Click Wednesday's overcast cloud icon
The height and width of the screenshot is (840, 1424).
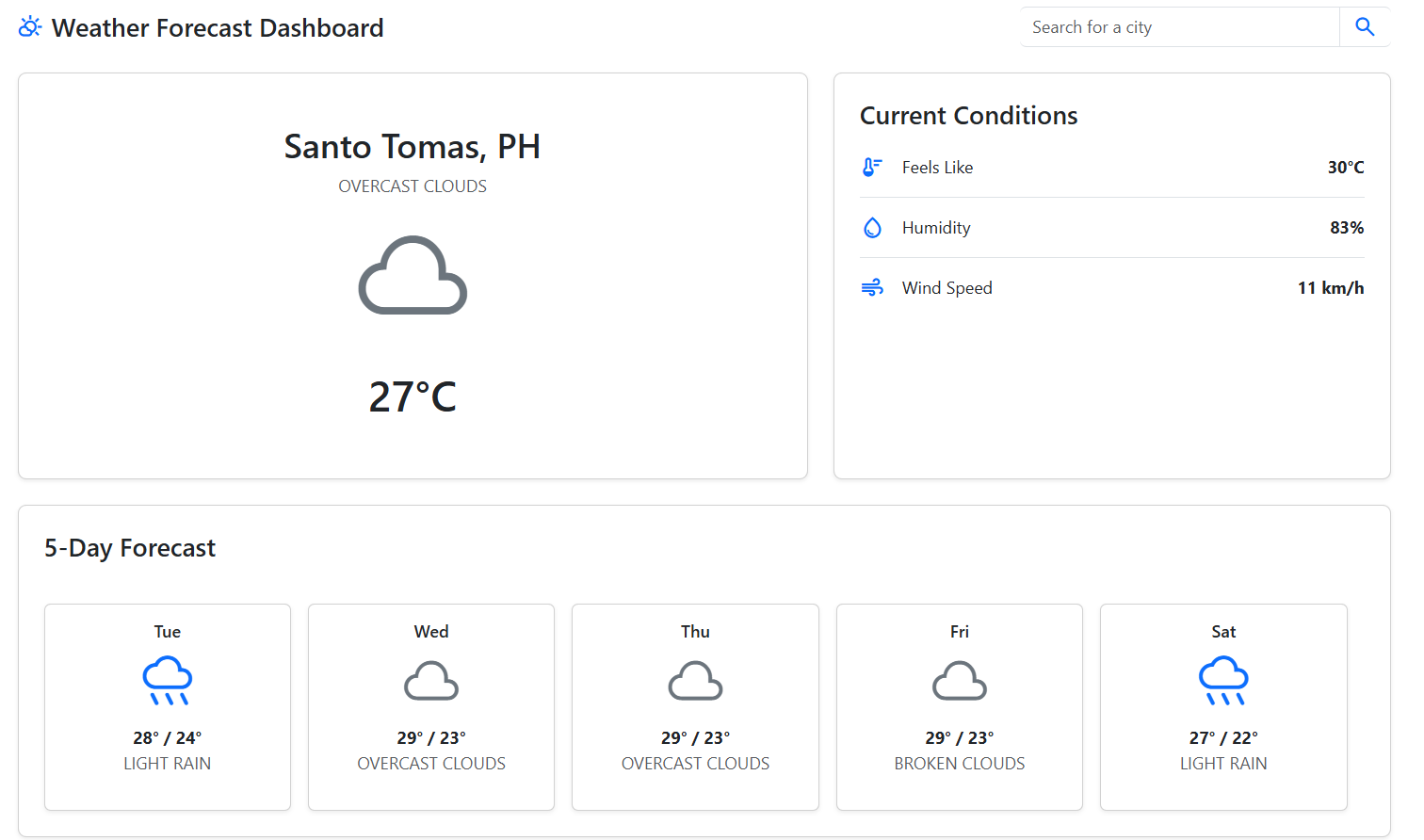click(431, 681)
